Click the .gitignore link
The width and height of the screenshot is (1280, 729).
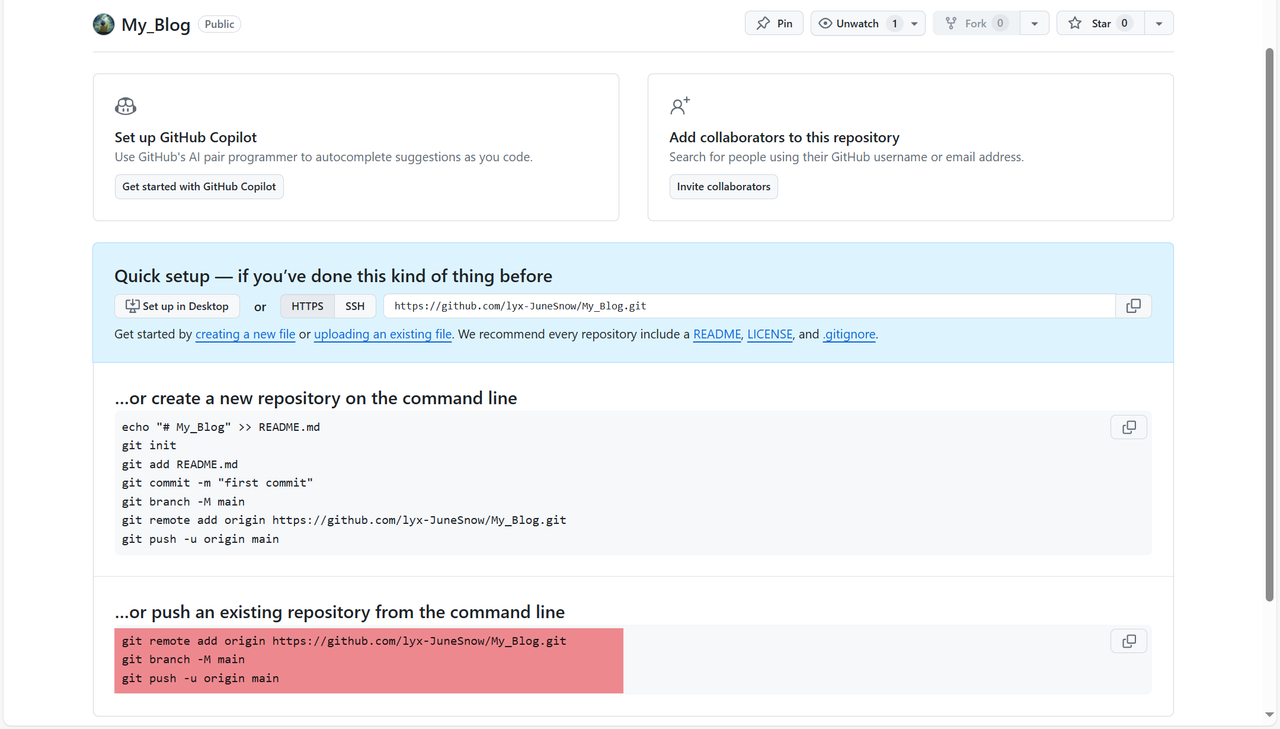(x=849, y=334)
